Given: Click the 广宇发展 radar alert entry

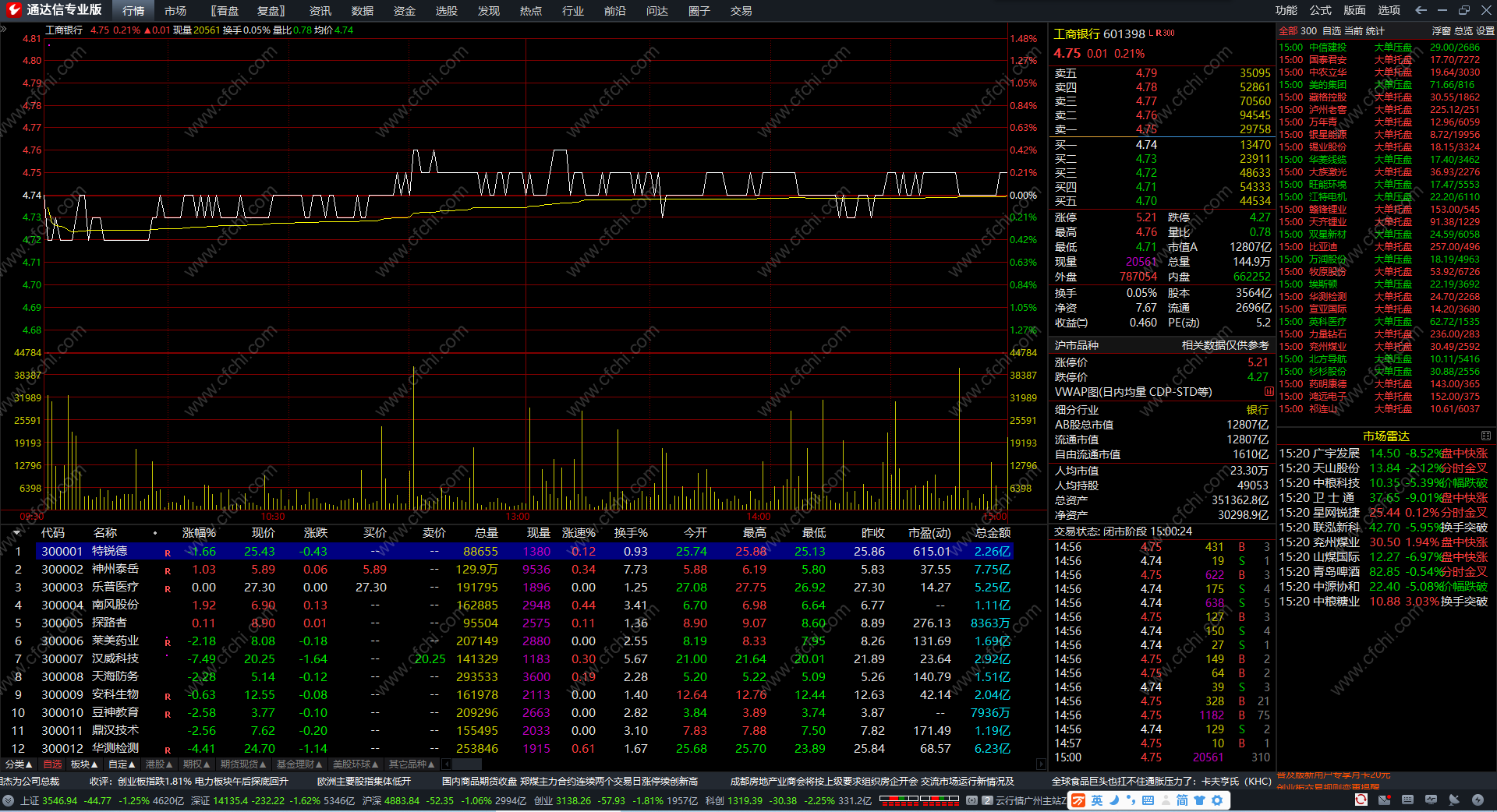Looking at the screenshot, I should [x=1384, y=454].
